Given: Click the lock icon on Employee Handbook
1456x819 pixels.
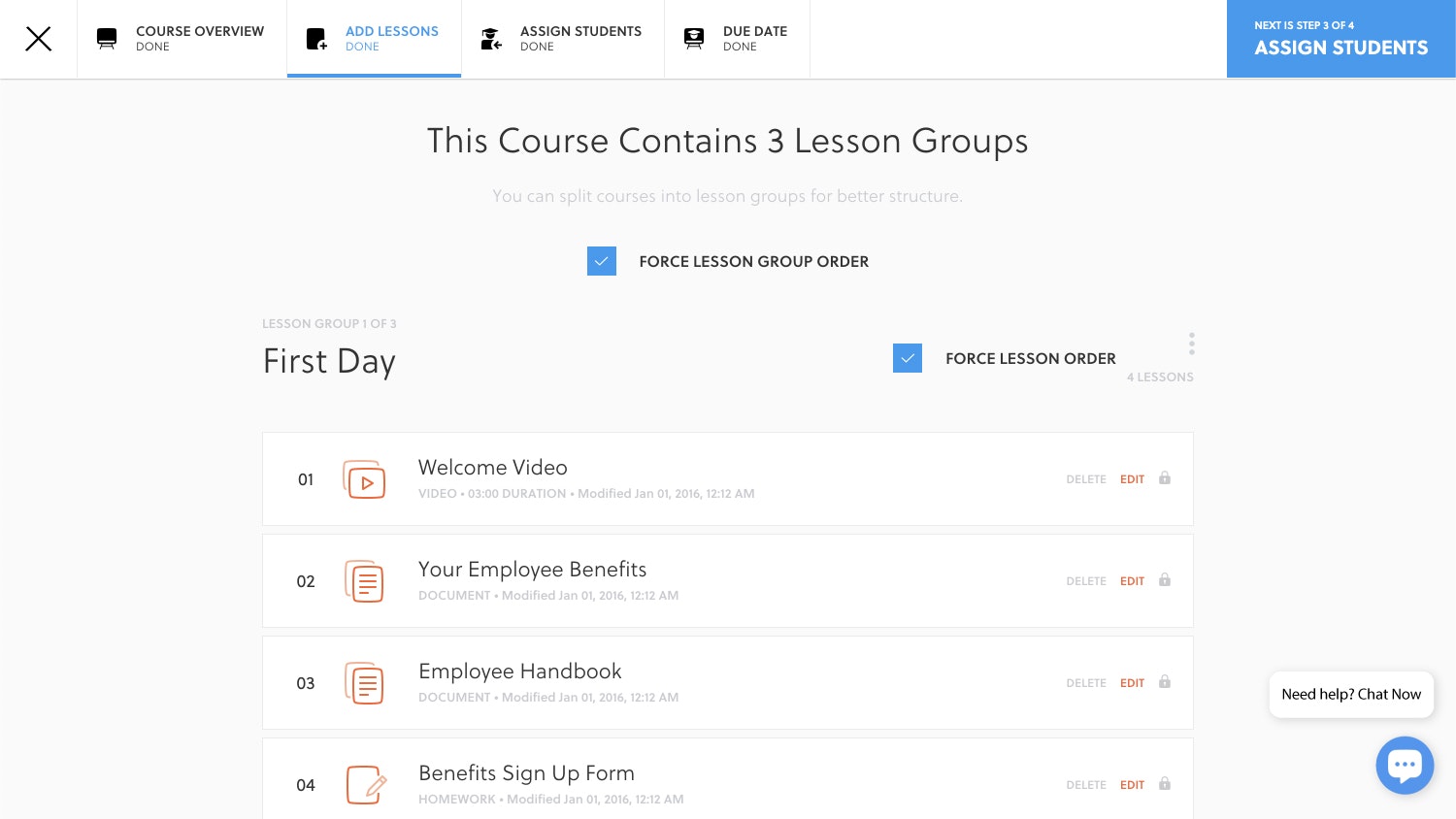Looking at the screenshot, I should (x=1165, y=682).
